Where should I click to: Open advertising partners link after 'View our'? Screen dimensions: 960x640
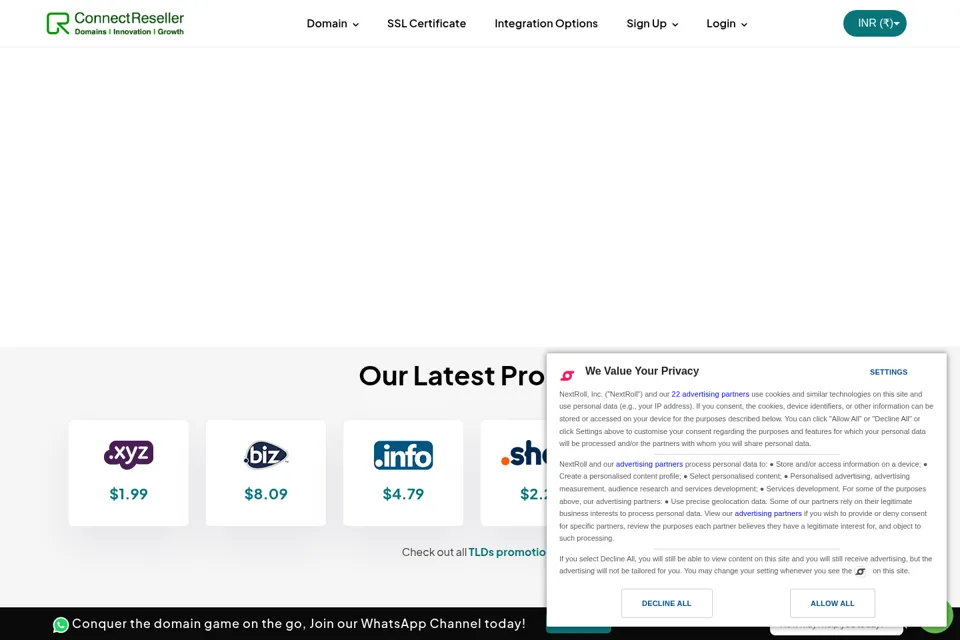(x=768, y=513)
